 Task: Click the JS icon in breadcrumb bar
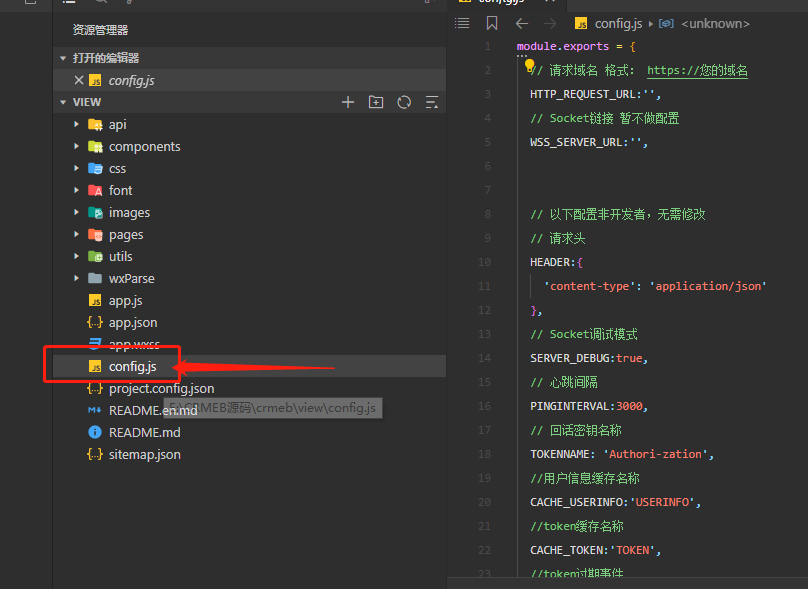tap(581, 24)
